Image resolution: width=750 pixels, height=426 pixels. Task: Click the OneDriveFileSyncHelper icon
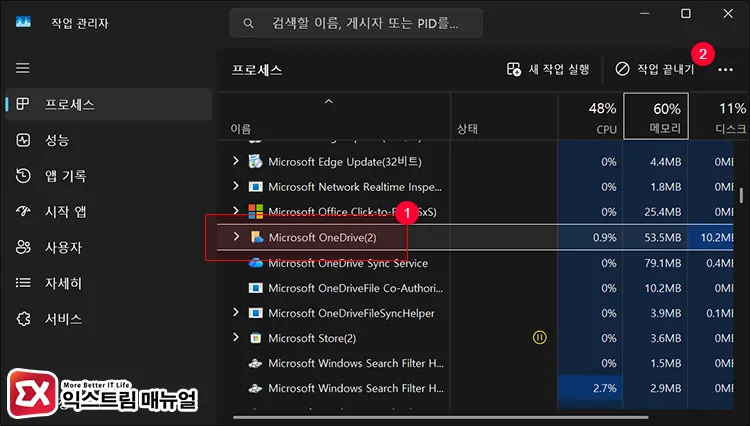pyautogui.click(x=255, y=313)
